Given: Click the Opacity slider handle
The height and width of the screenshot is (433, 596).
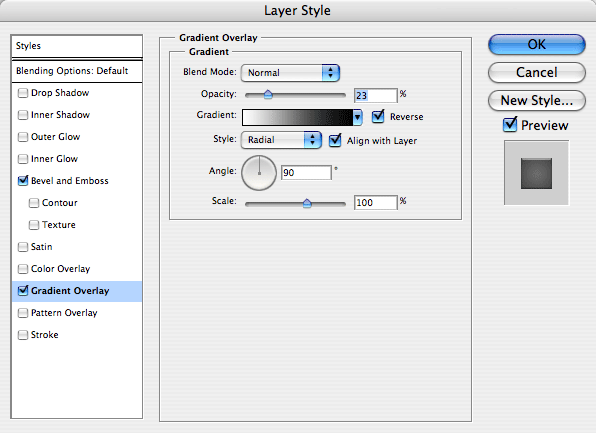Looking at the screenshot, I should coord(268,94).
